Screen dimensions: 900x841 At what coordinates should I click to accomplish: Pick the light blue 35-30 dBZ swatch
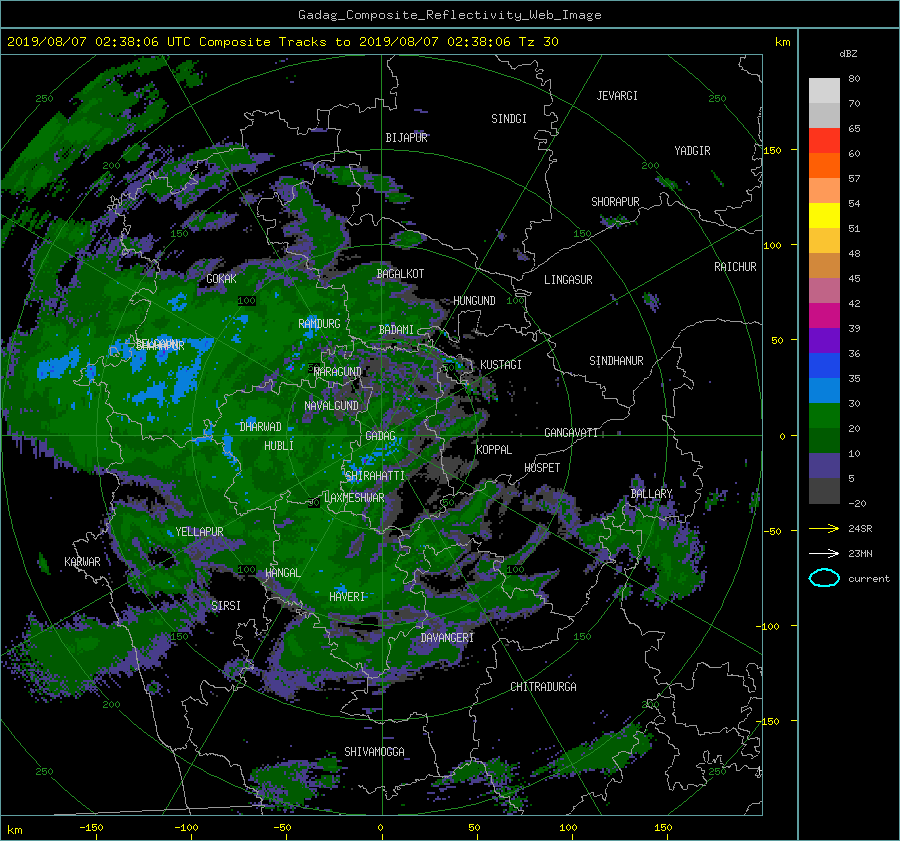click(x=824, y=390)
